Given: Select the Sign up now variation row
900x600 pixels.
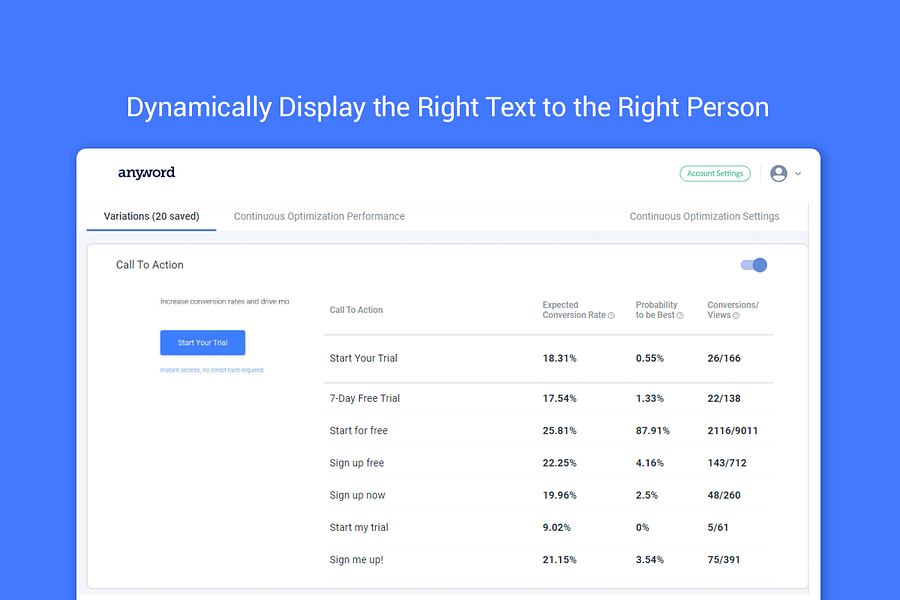Looking at the screenshot, I should (x=549, y=495).
